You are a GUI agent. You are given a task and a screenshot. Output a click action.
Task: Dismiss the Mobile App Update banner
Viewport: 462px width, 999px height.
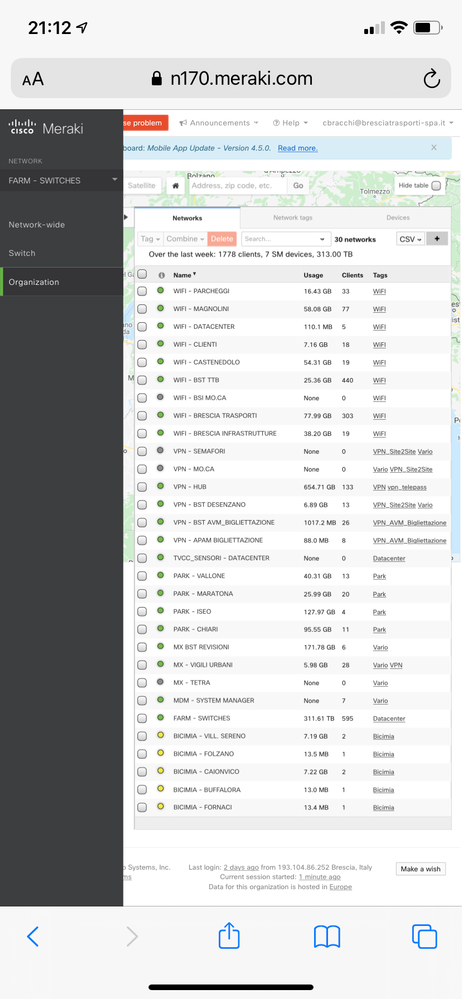(434, 147)
